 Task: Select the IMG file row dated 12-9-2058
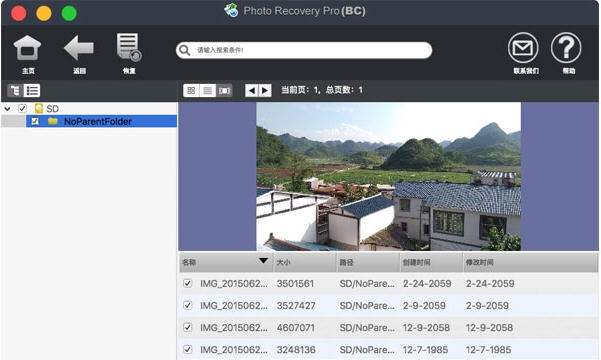click(x=389, y=327)
